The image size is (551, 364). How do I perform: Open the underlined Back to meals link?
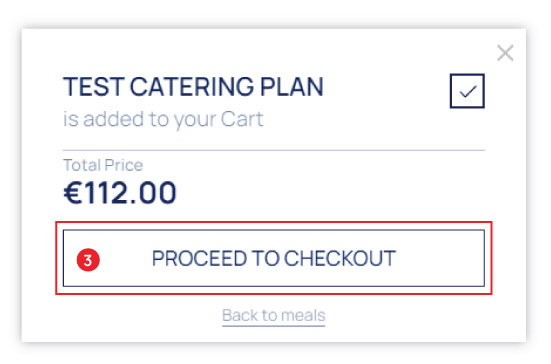pos(273,315)
